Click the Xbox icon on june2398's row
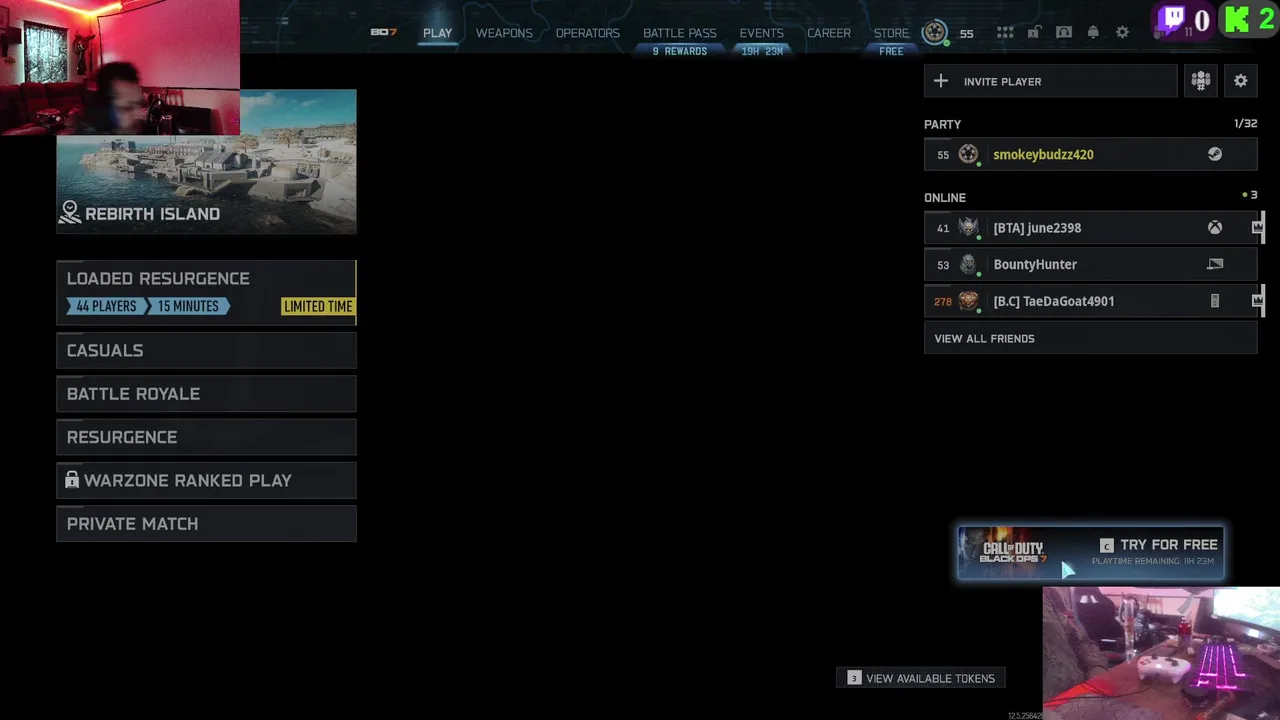 pos(1215,228)
